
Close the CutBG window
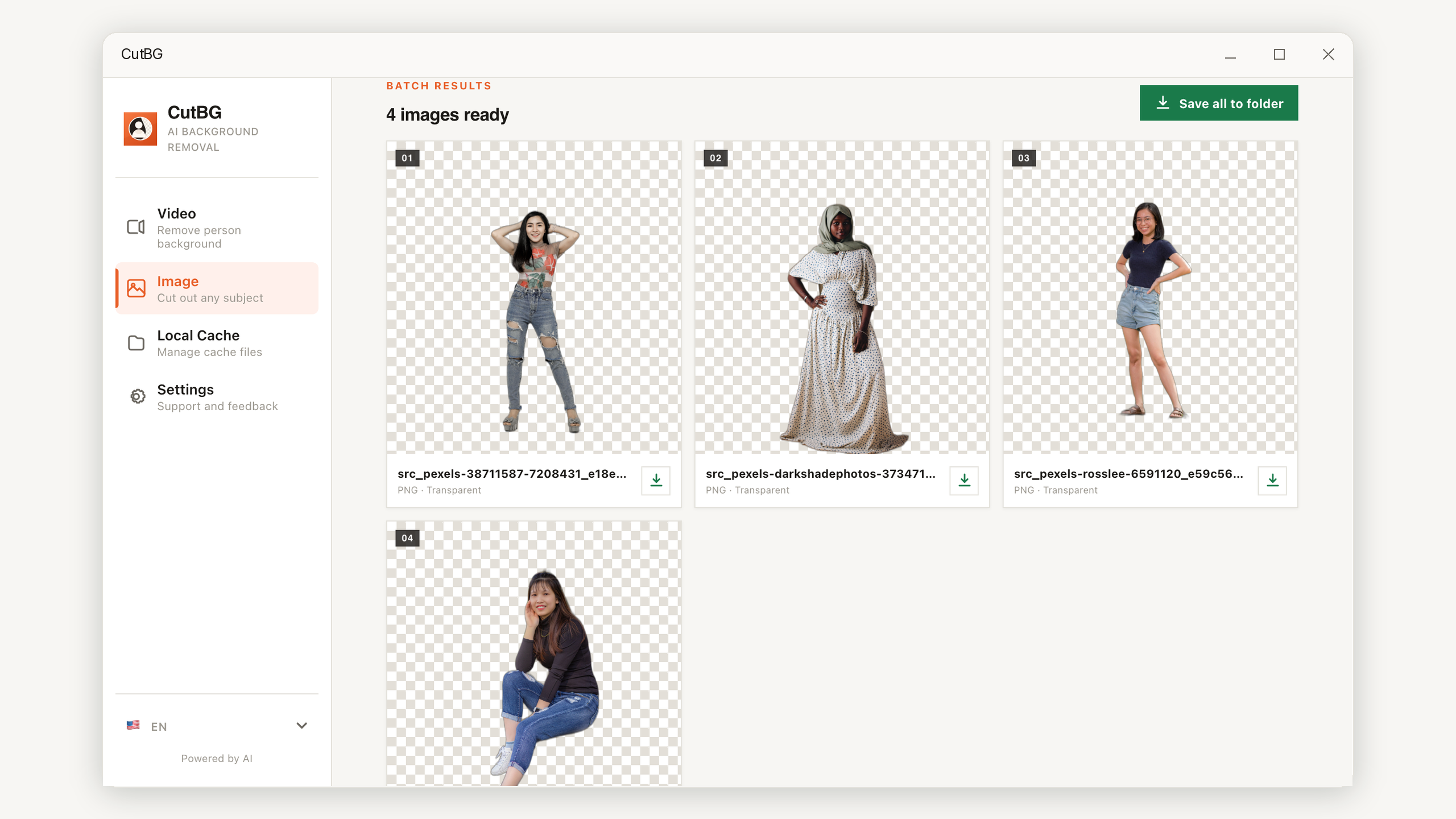pos(1328,55)
